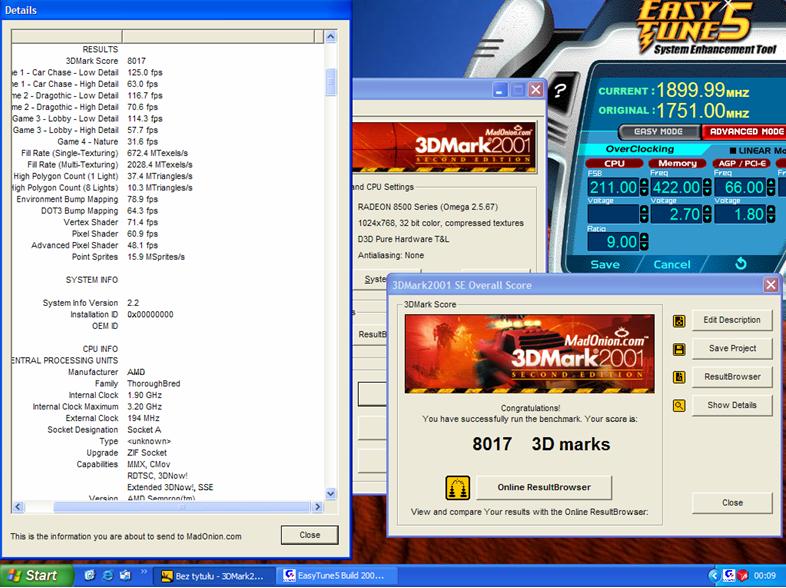Image resolution: width=786 pixels, height=588 pixels.
Task: Click the EasyTune5 question mark help icon
Action: coord(560,91)
